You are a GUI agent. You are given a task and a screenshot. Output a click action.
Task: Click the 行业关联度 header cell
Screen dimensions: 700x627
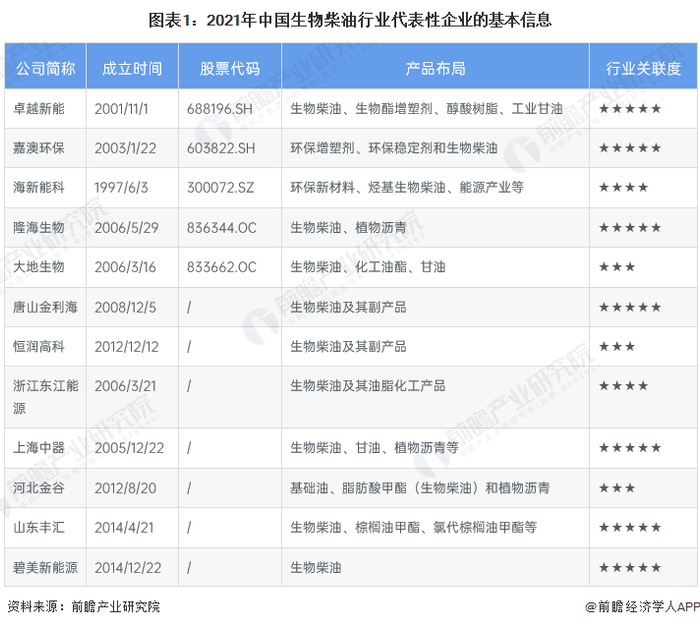(643, 66)
